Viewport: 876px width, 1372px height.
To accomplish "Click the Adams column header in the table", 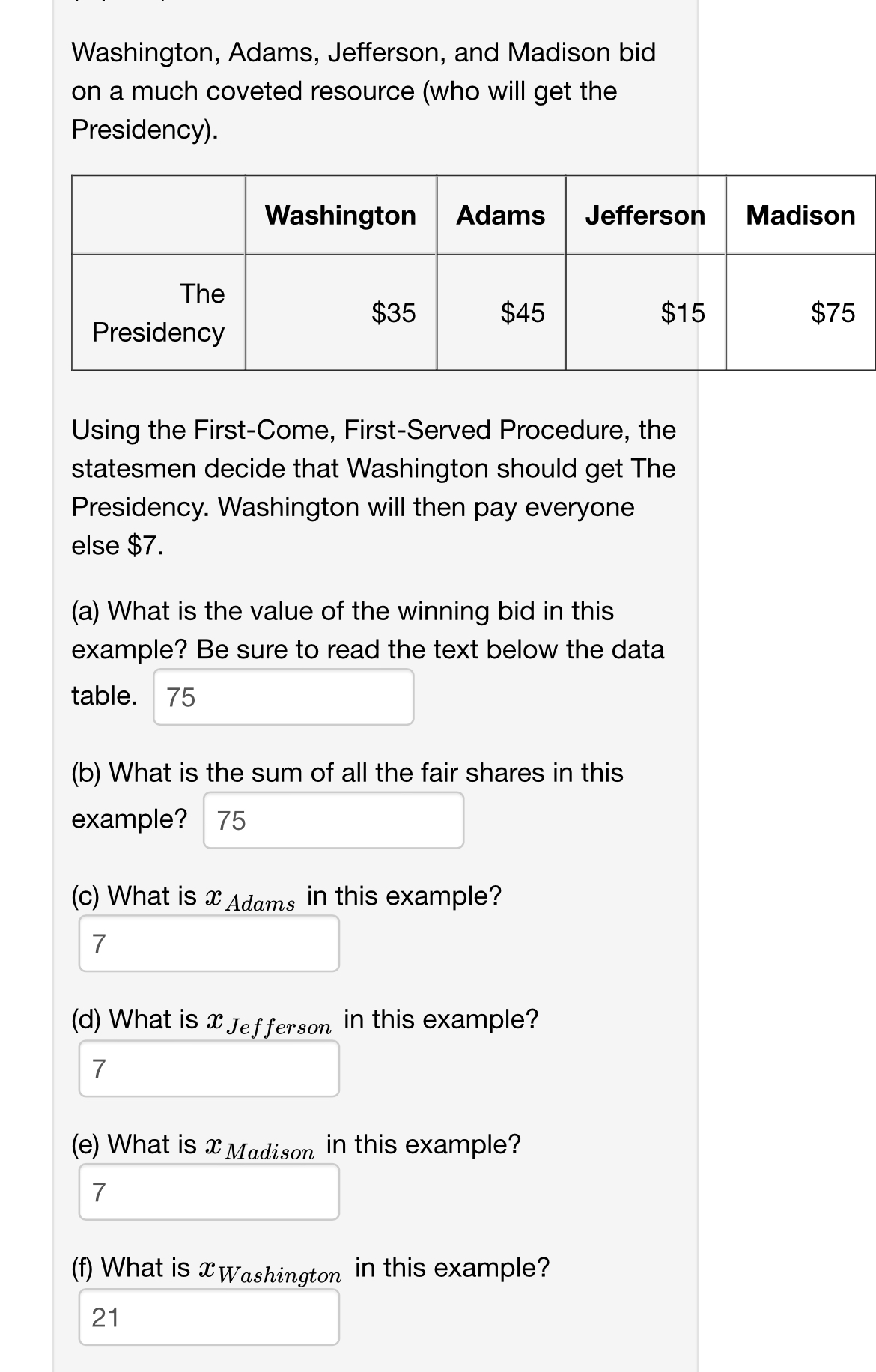I will click(500, 216).
